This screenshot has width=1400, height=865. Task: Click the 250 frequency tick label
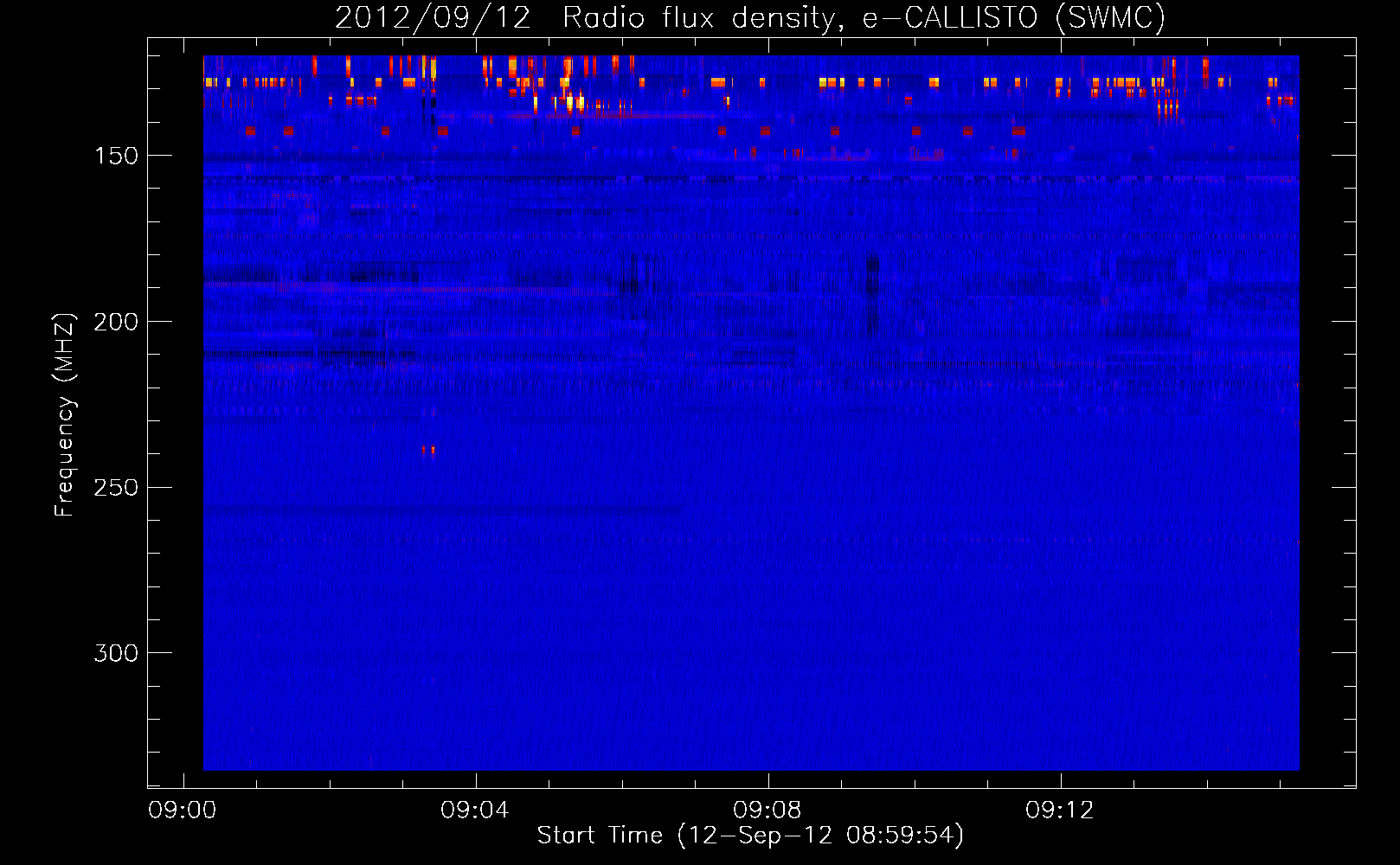pos(116,488)
